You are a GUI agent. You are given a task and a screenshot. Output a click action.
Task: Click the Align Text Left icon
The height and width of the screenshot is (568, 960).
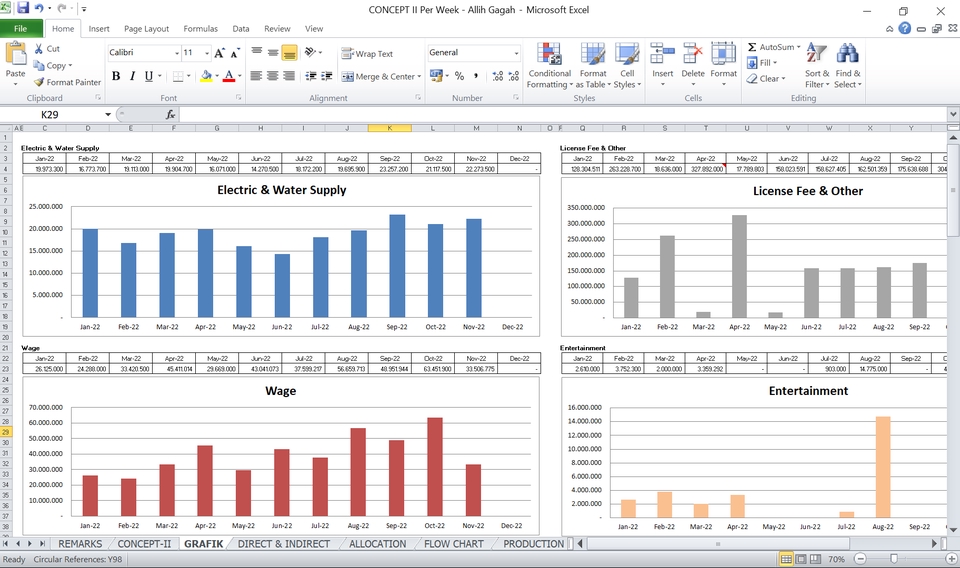click(x=257, y=76)
